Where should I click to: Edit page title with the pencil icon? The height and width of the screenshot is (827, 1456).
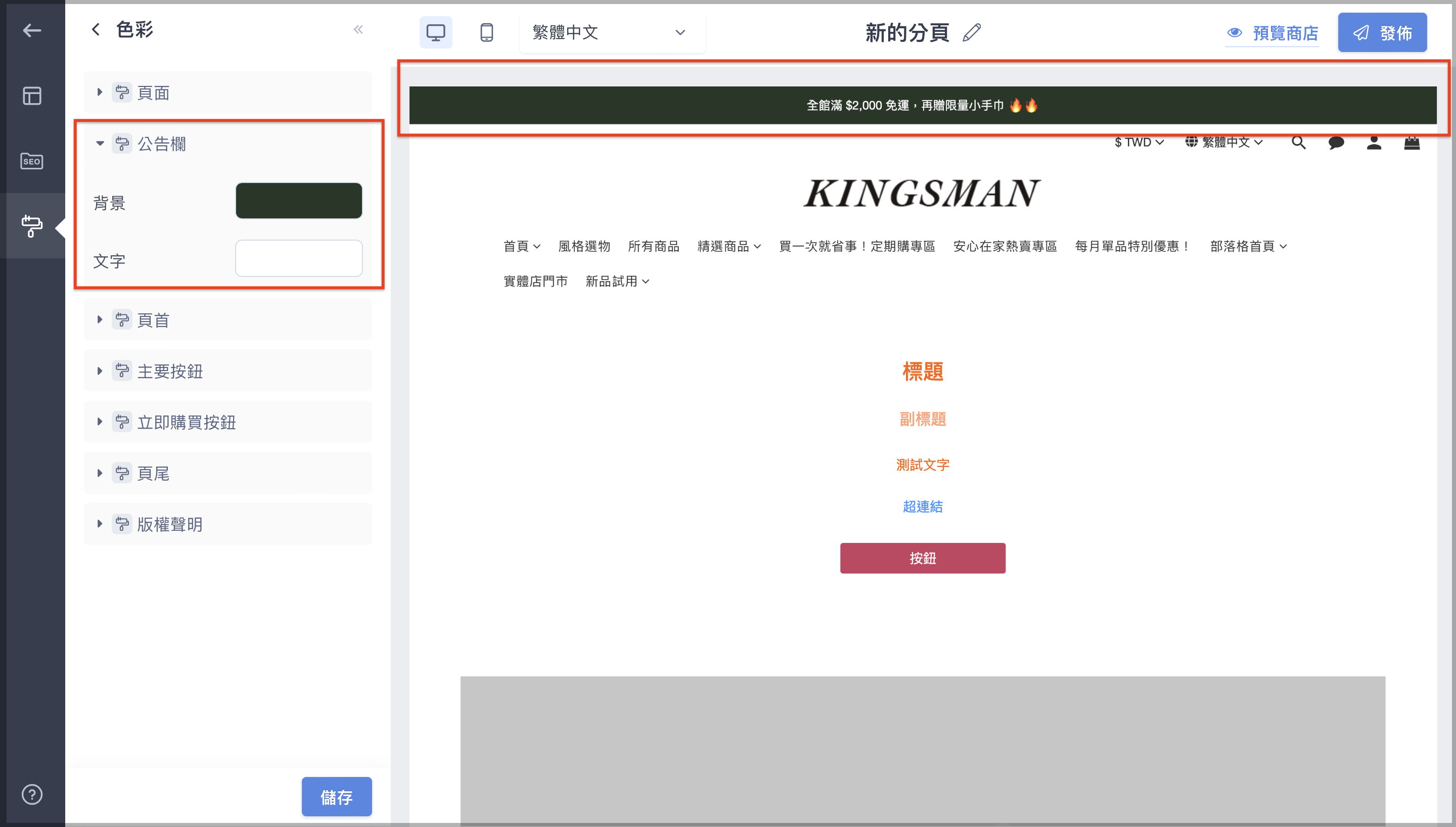pyautogui.click(x=972, y=32)
